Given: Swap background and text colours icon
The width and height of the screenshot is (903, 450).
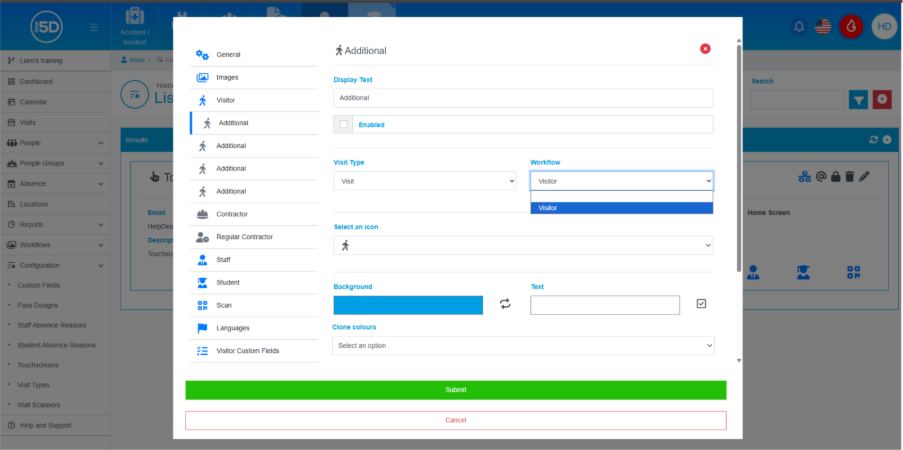Looking at the screenshot, I should pyautogui.click(x=505, y=304).
